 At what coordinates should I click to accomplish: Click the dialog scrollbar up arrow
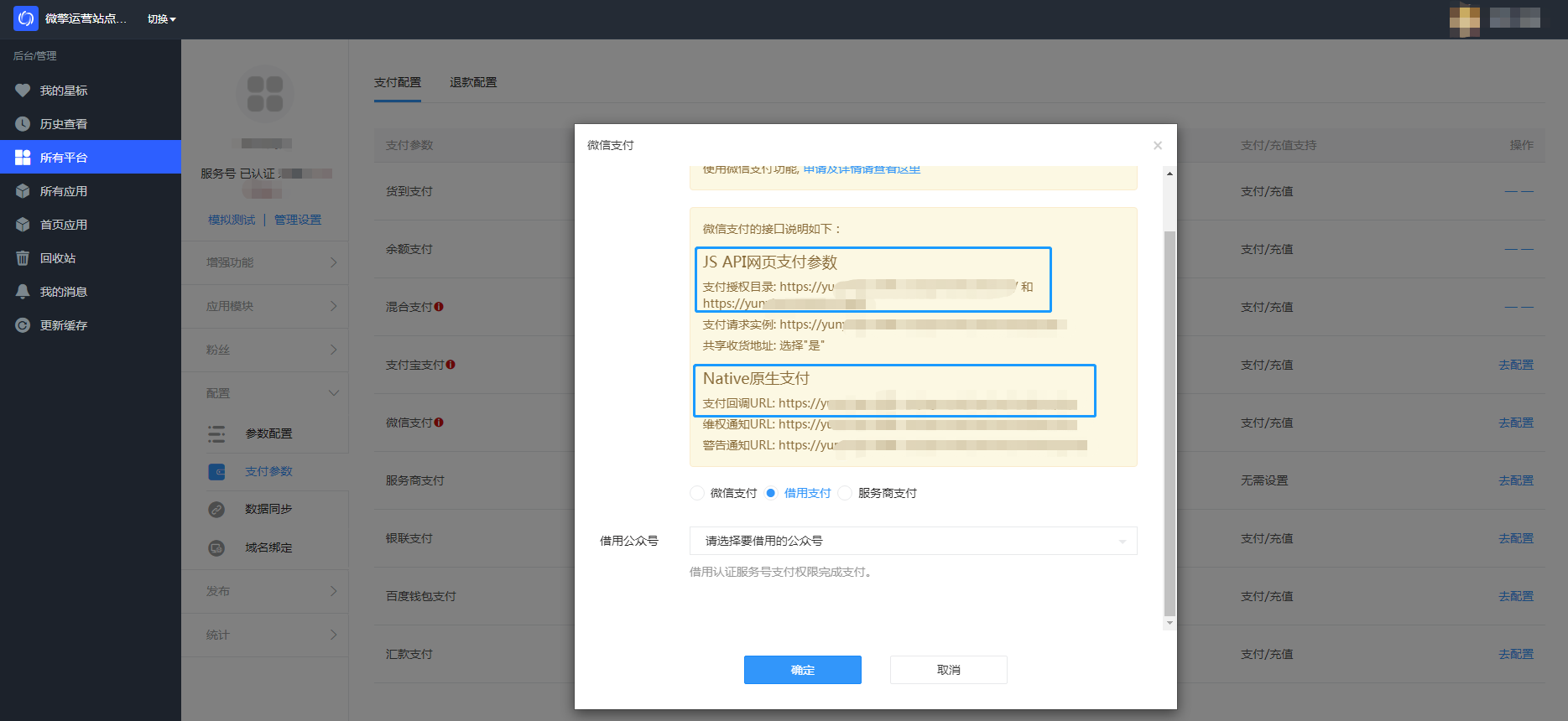(1169, 174)
